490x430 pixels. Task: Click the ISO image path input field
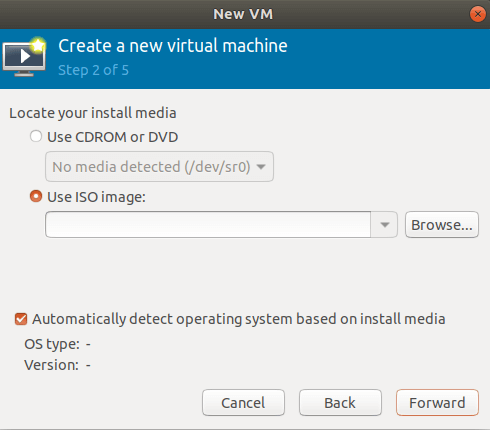point(208,225)
